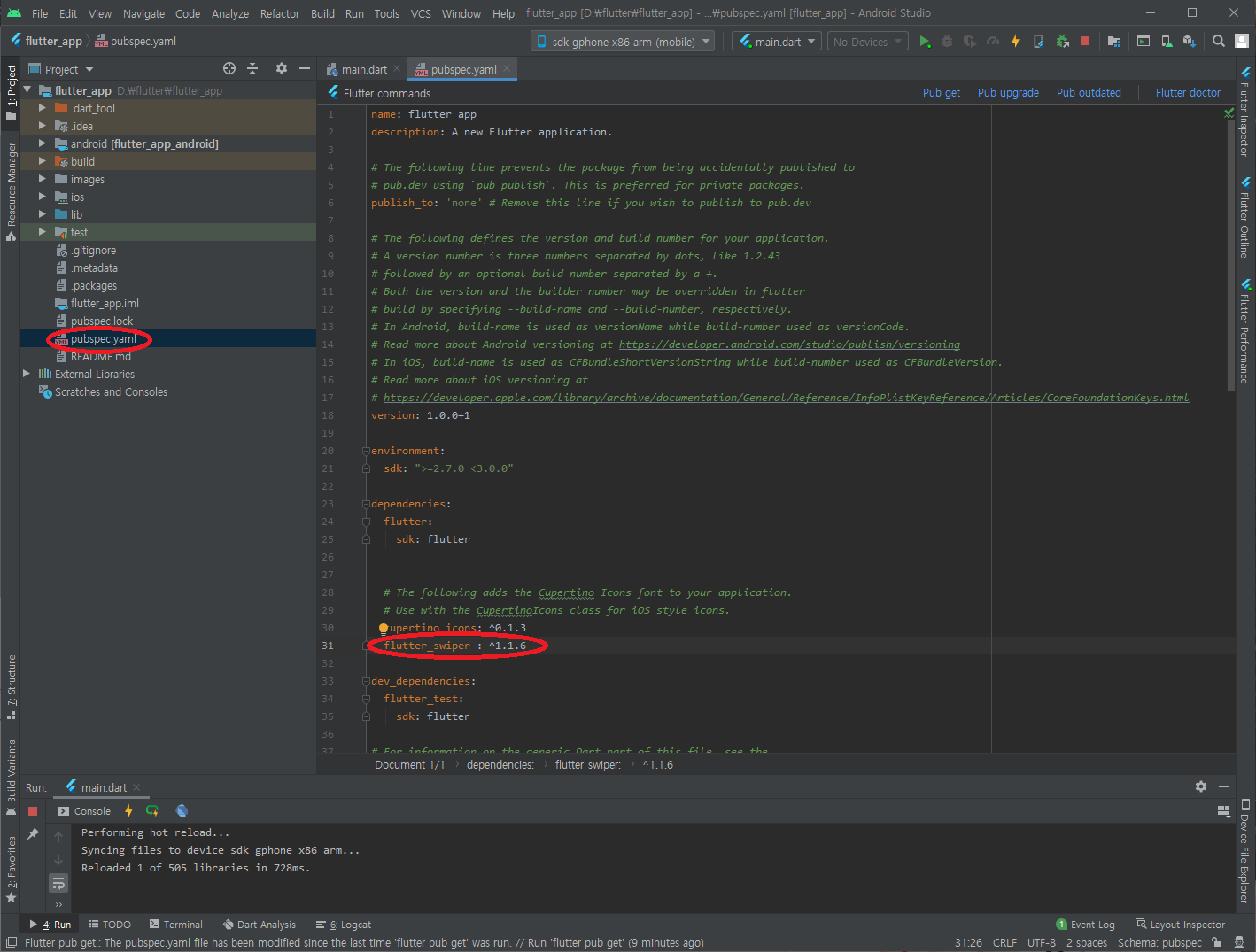Open the Analyze menu
1256x952 pixels.
click(230, 13)
